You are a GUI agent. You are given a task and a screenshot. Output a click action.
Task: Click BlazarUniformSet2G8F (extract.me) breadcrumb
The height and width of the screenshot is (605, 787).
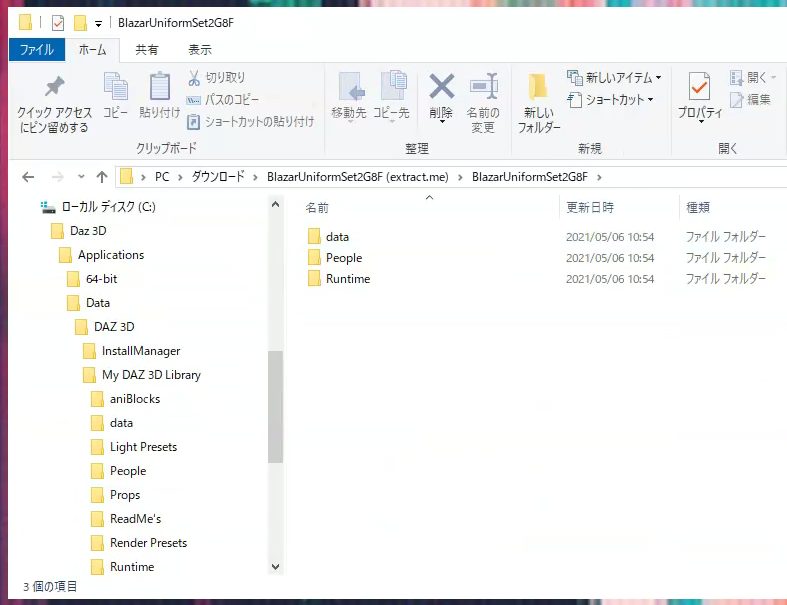click(357, 177)
